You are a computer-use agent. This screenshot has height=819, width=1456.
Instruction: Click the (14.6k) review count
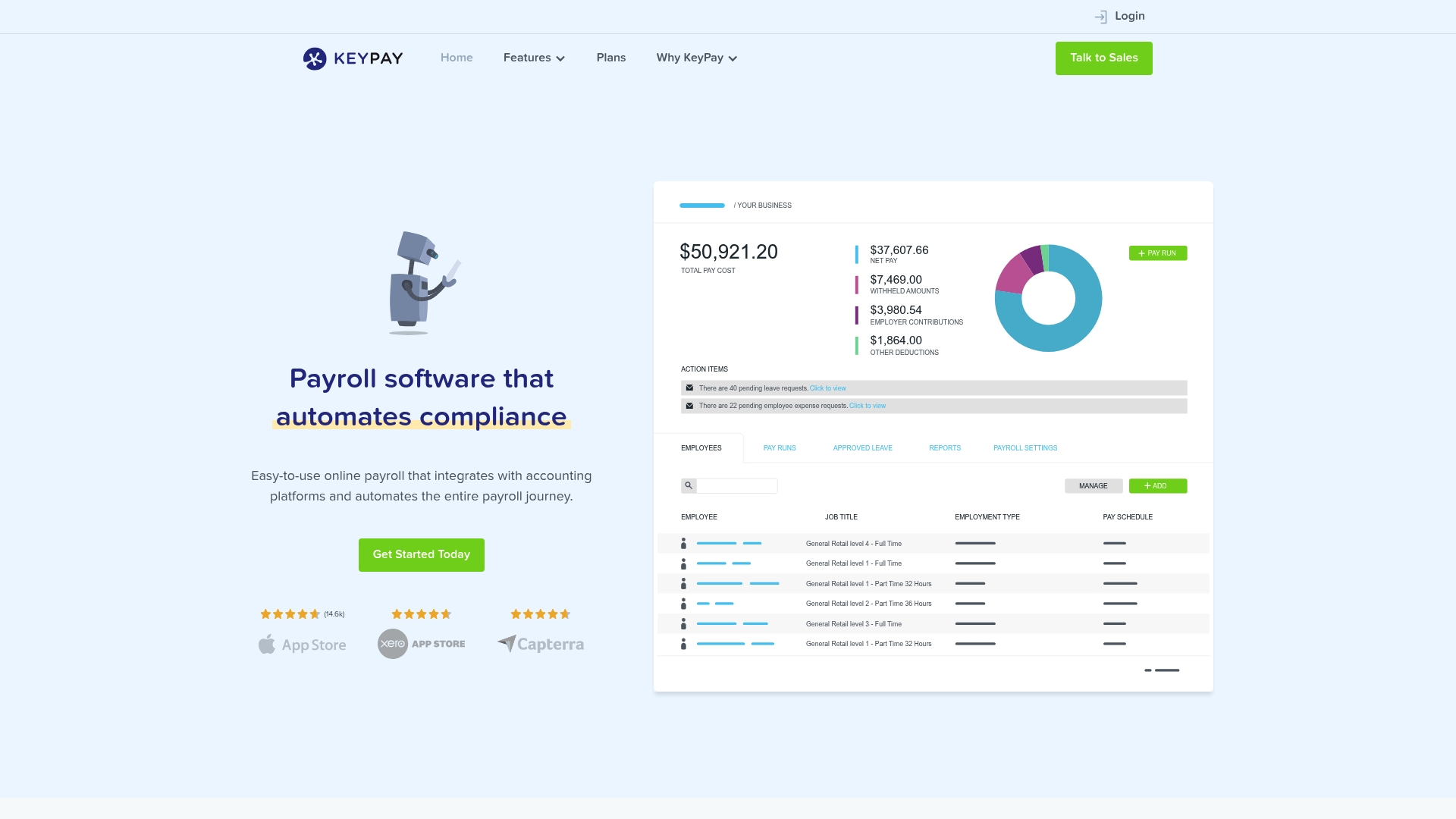tap(334, 614)
